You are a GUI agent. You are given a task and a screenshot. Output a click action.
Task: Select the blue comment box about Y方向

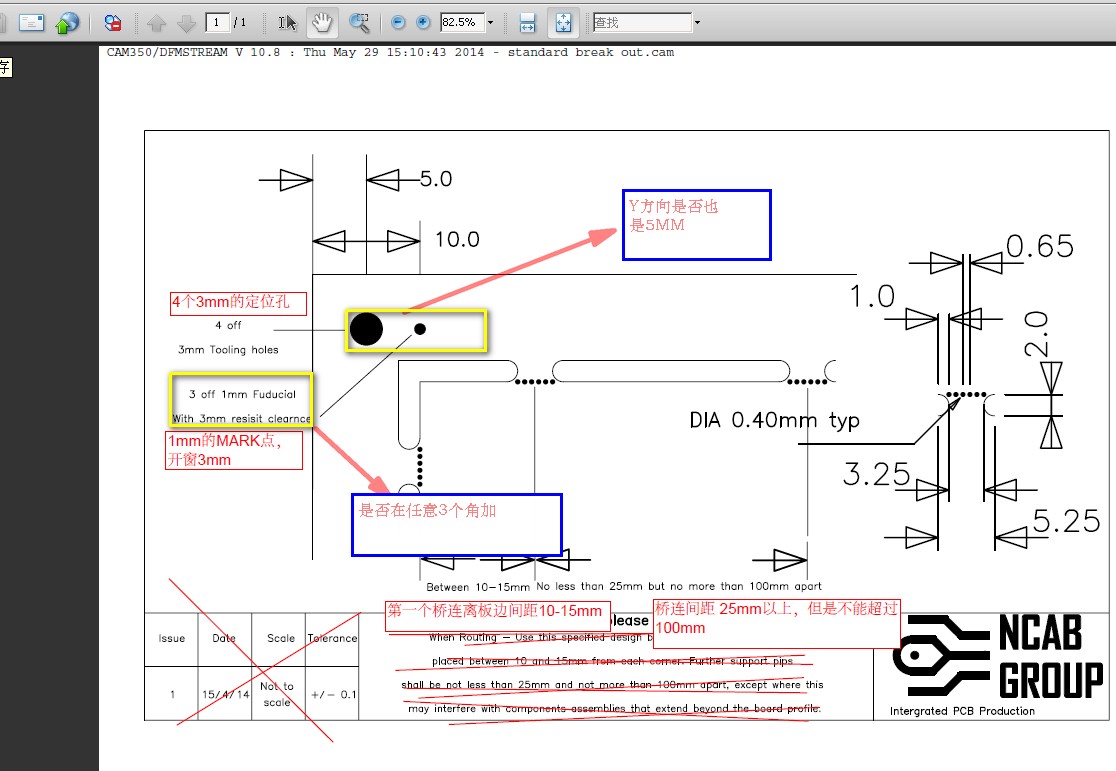click(x=697, y=225)
